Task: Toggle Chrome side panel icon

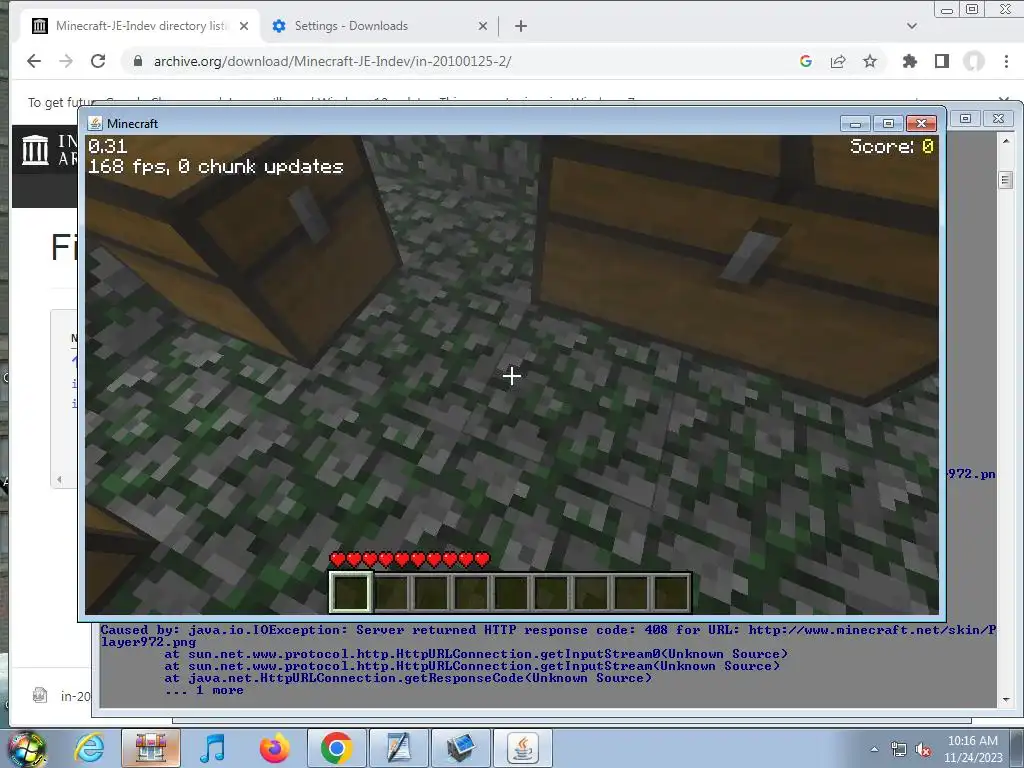Action: tap(942, 61)
